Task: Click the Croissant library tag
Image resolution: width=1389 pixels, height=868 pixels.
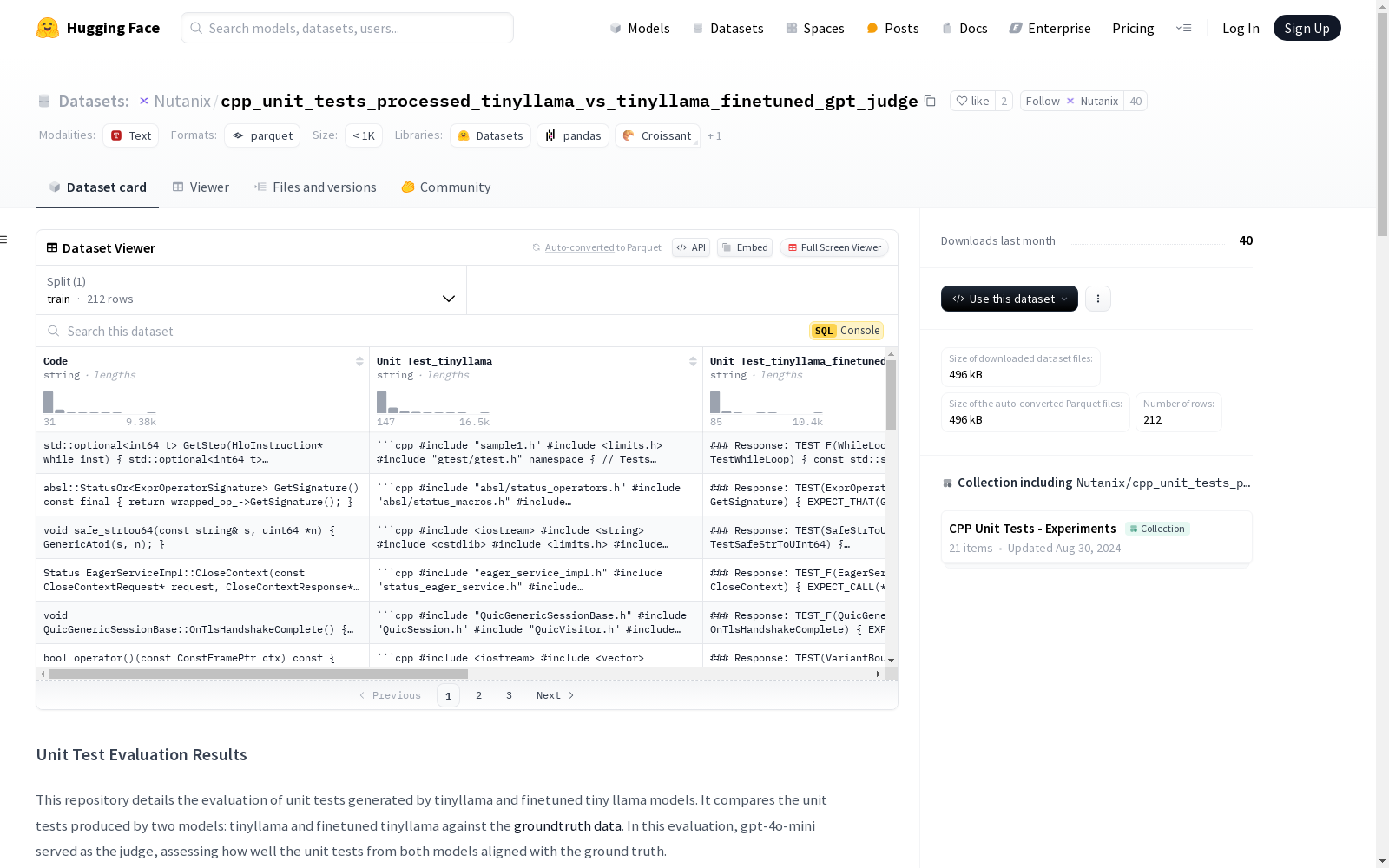Action: click(x=657, y=135)
